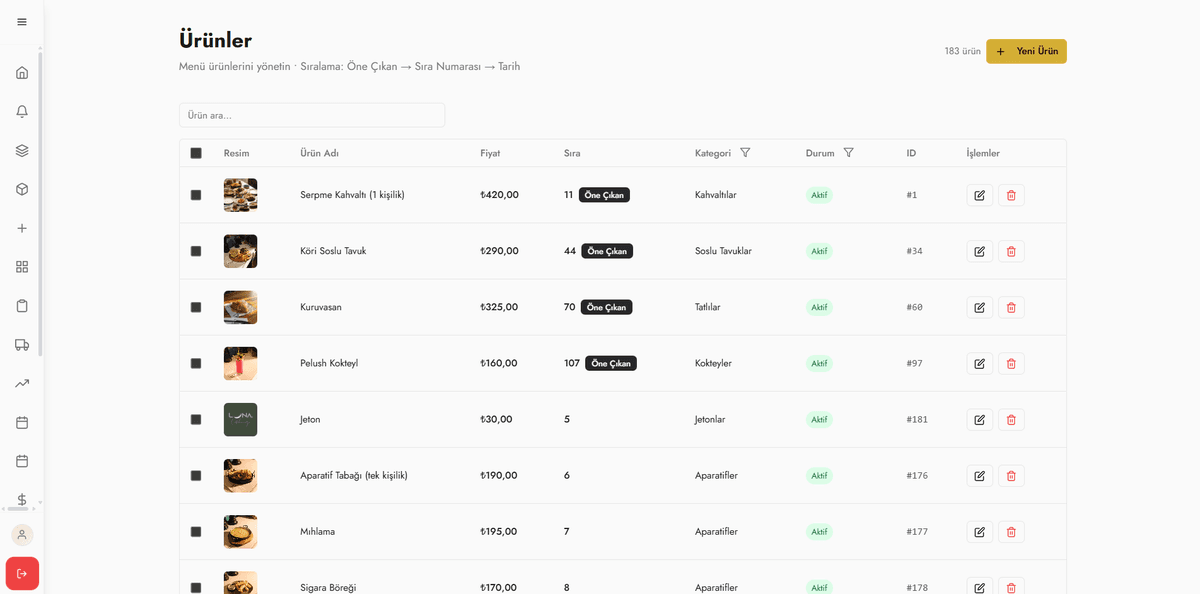1200x594 pixels.
Task: Click the Pelush Kokteyl product thumbnail
Action: pos(240,363)
